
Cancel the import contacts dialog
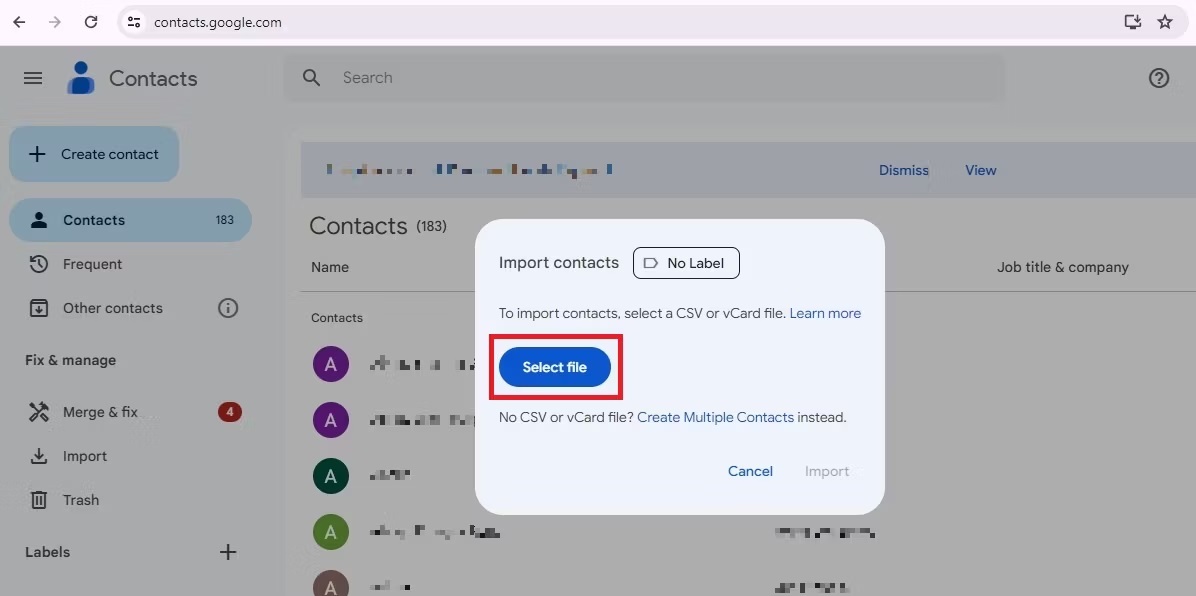(750, 471)
